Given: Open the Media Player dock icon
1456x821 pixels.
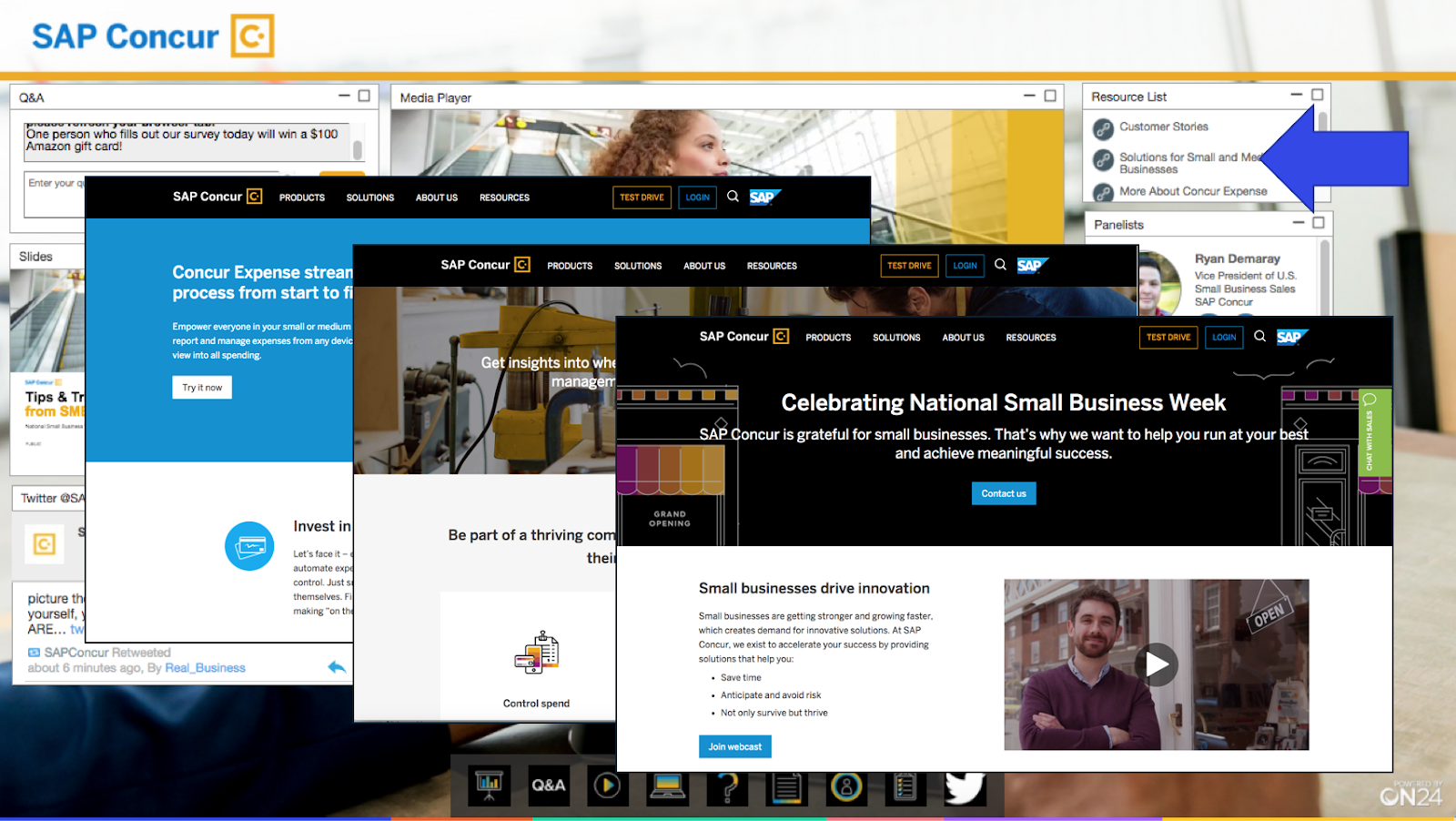Looking at the screenshot, I should pos(608,786).
